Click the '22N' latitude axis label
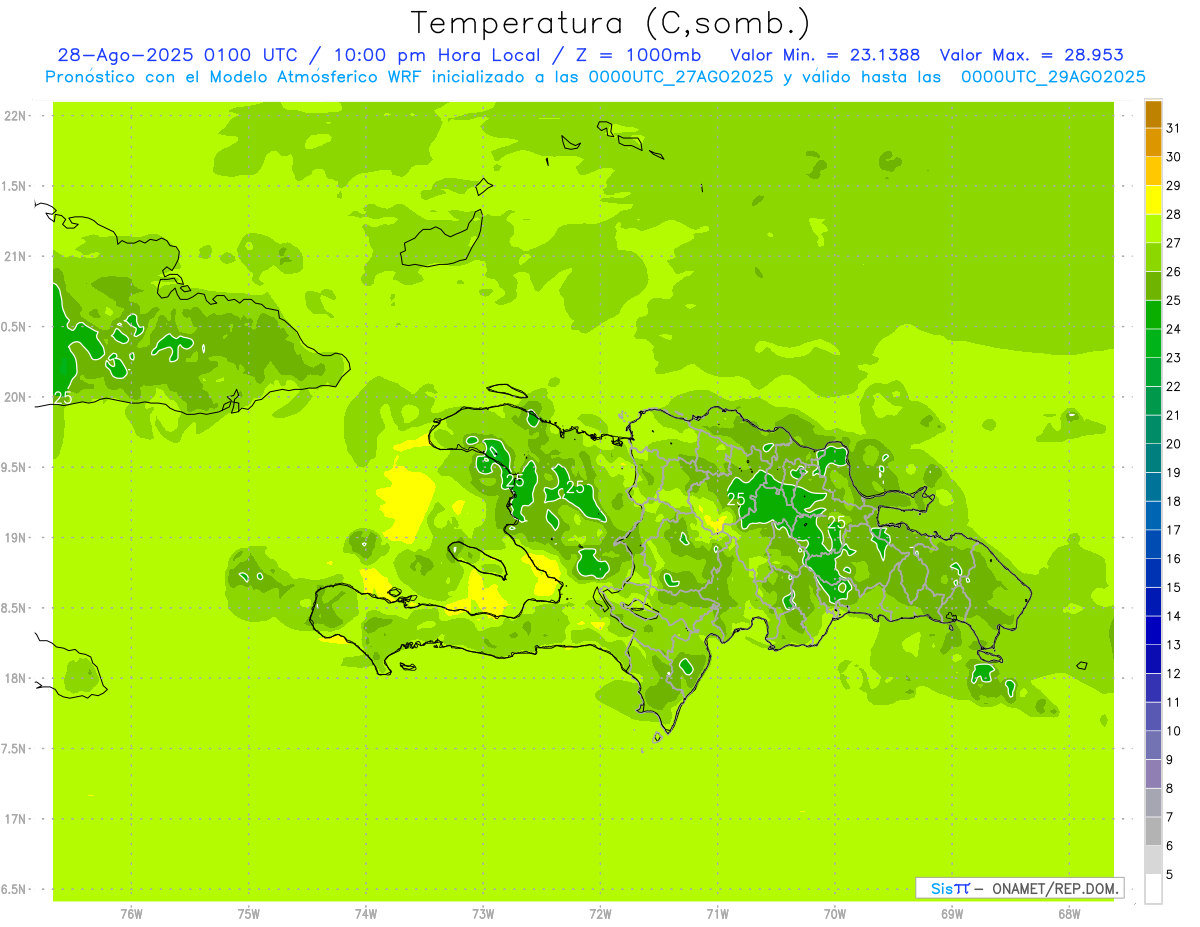This screenshot has width=1200, height=927. 14,116
